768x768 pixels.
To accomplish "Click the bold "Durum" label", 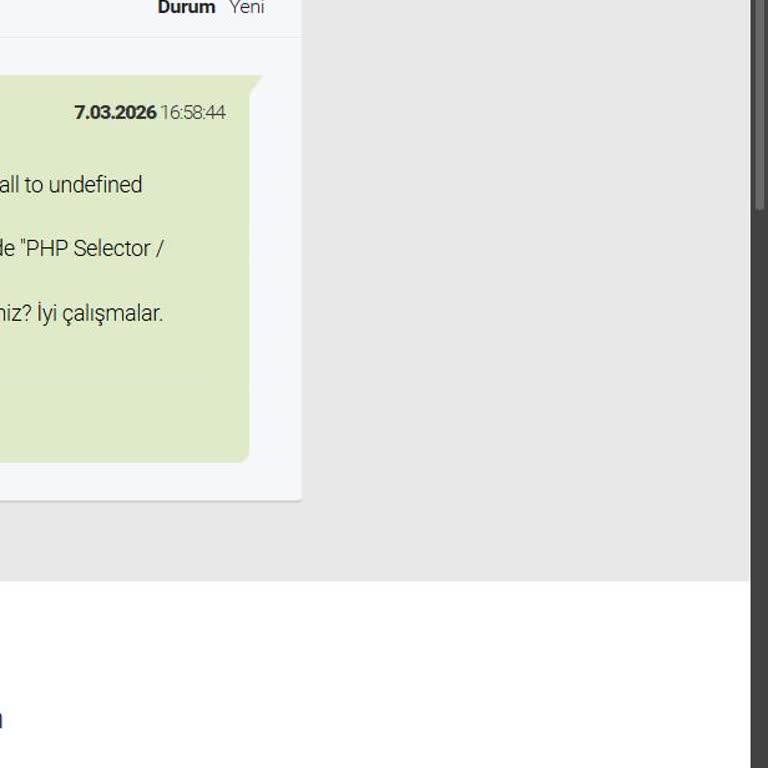I will tap(186, 7).
